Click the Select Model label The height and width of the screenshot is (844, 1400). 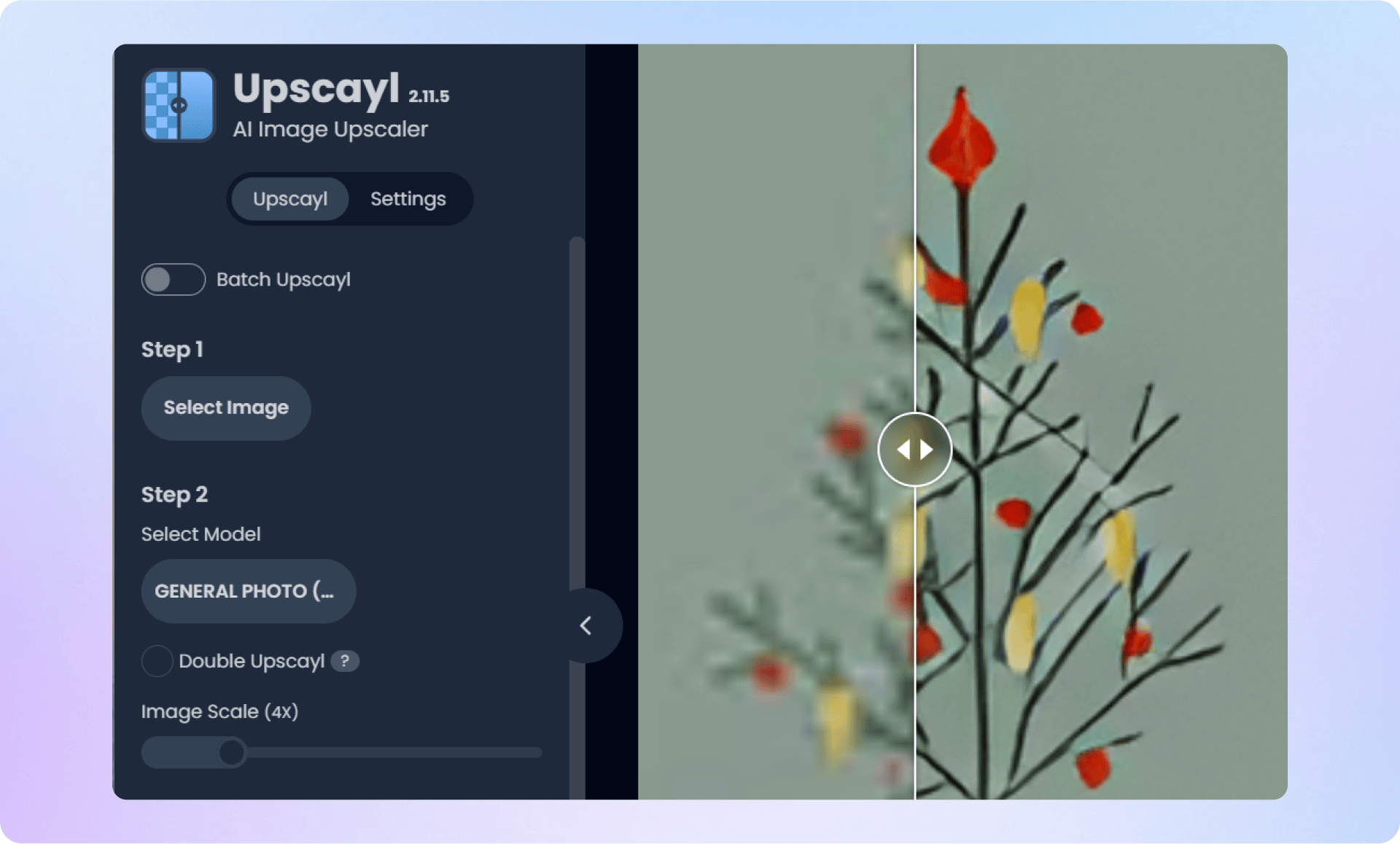(201, 534)
